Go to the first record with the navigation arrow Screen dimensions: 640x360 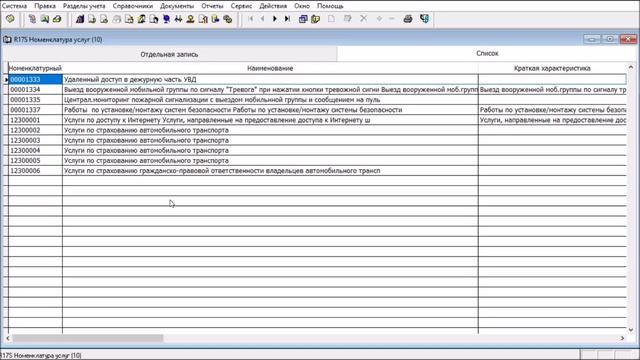(x=251, y=19)
